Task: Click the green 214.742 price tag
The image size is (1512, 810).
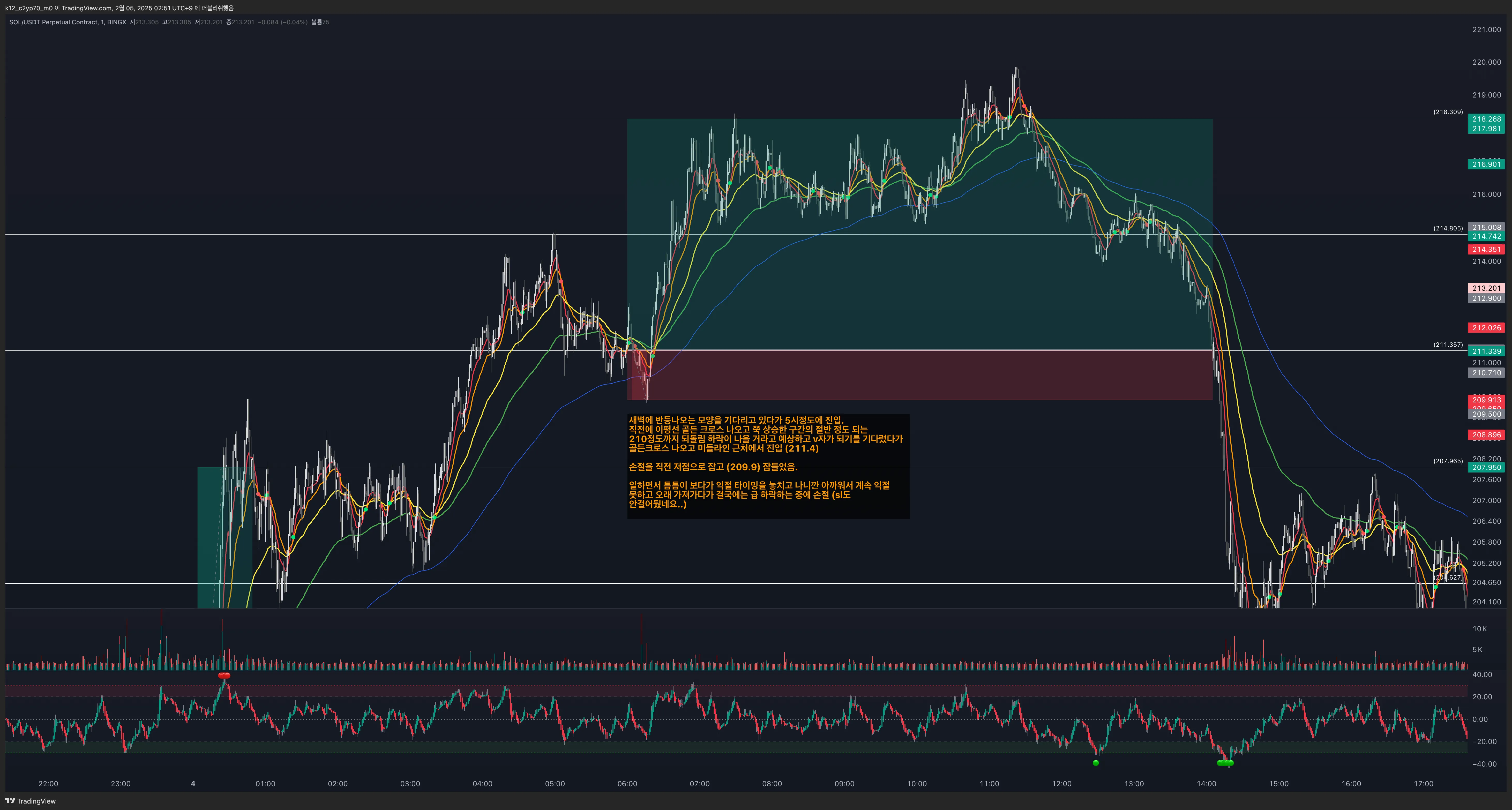Action: [1486, 237]
